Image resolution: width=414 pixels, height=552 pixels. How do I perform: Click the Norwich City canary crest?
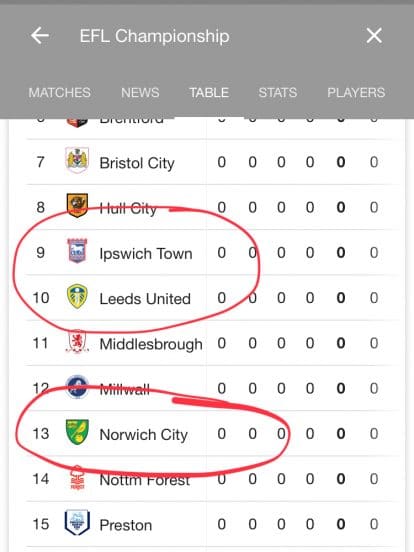point(77,432)
